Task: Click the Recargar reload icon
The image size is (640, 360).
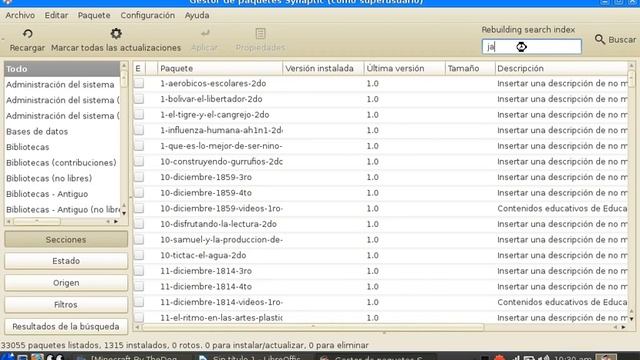Action: click(x=27, y=33)
